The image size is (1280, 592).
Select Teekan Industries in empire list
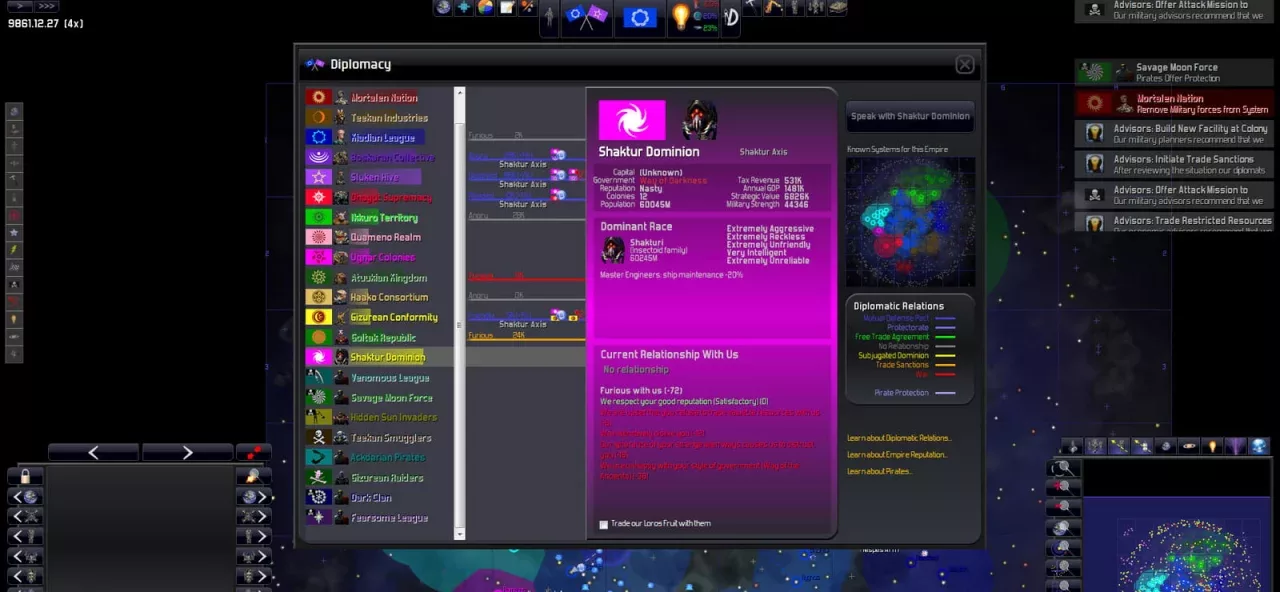pyautogui.click(x=379, y=117)
